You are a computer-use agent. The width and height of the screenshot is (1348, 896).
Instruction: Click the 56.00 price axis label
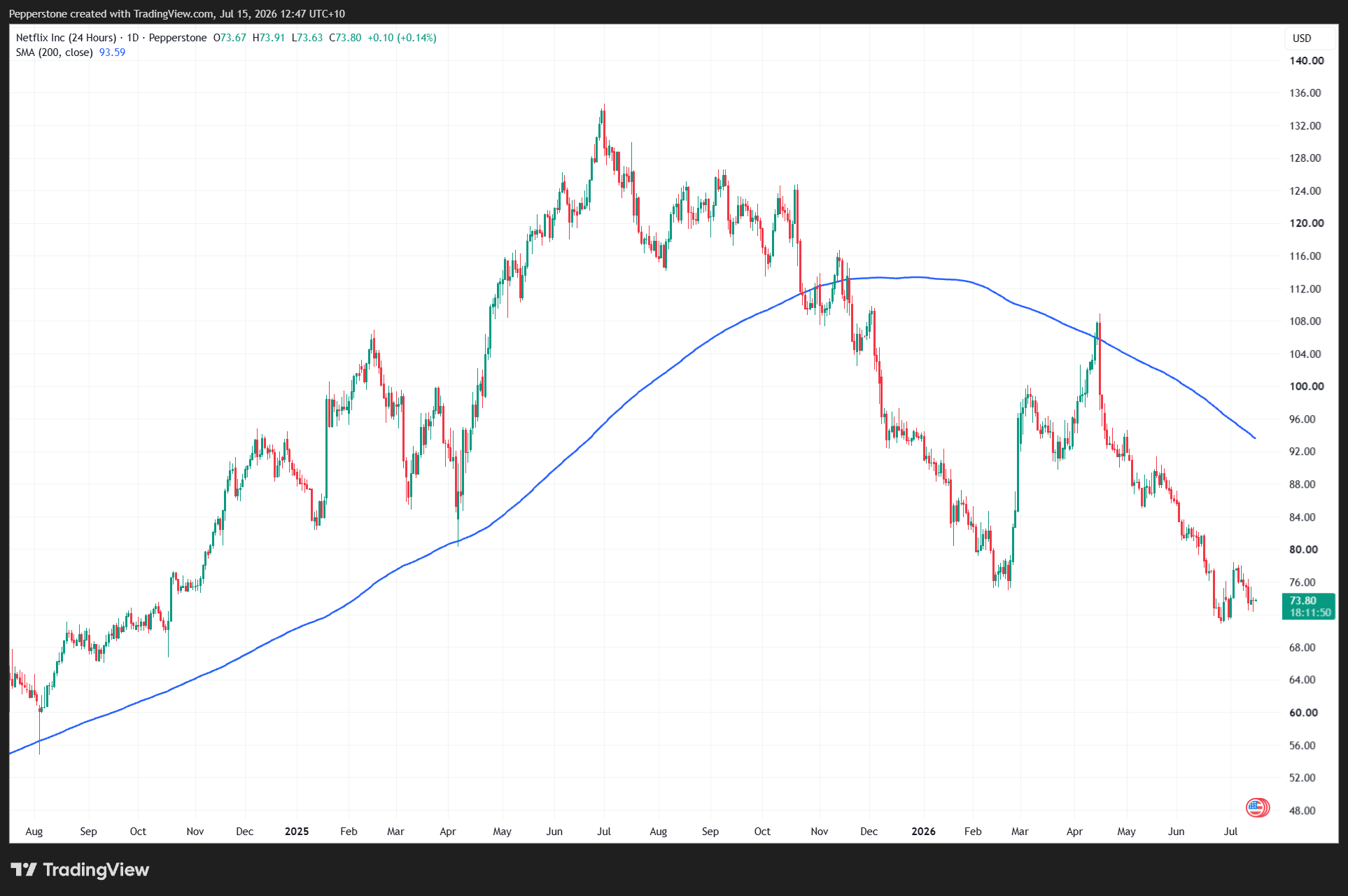point(1303,745)
